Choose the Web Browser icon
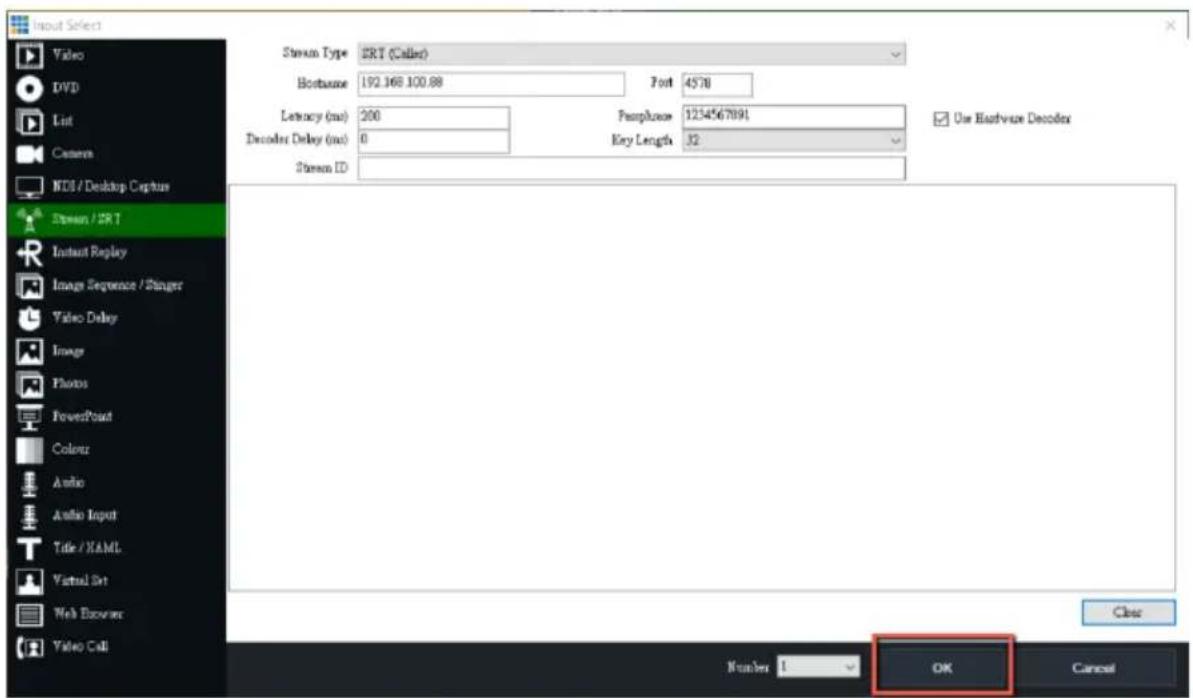Screen dimensions: 1193x698 point(30,614)
